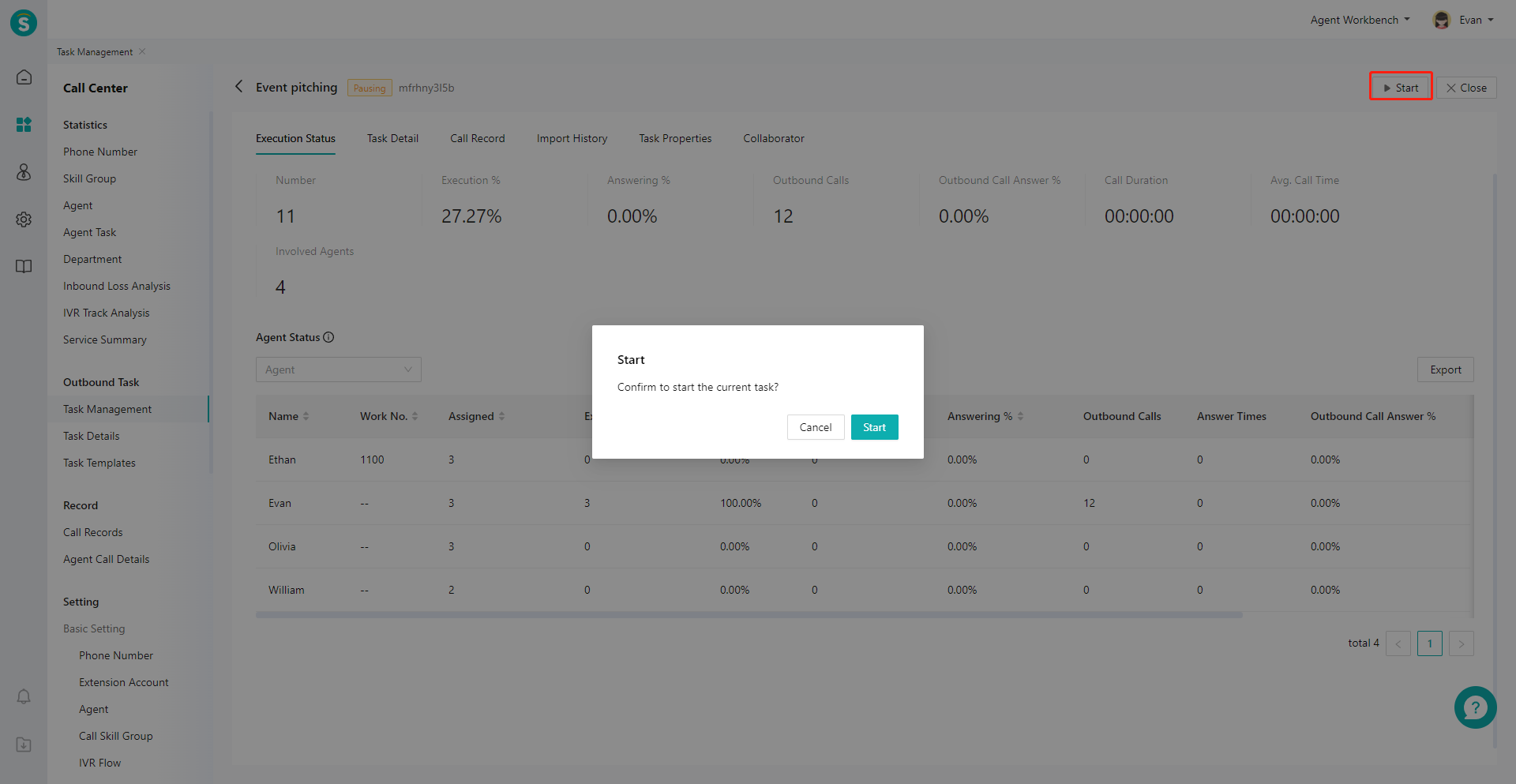
Task: Open the settings gear icon in left rail
Action: click(24, 219)
